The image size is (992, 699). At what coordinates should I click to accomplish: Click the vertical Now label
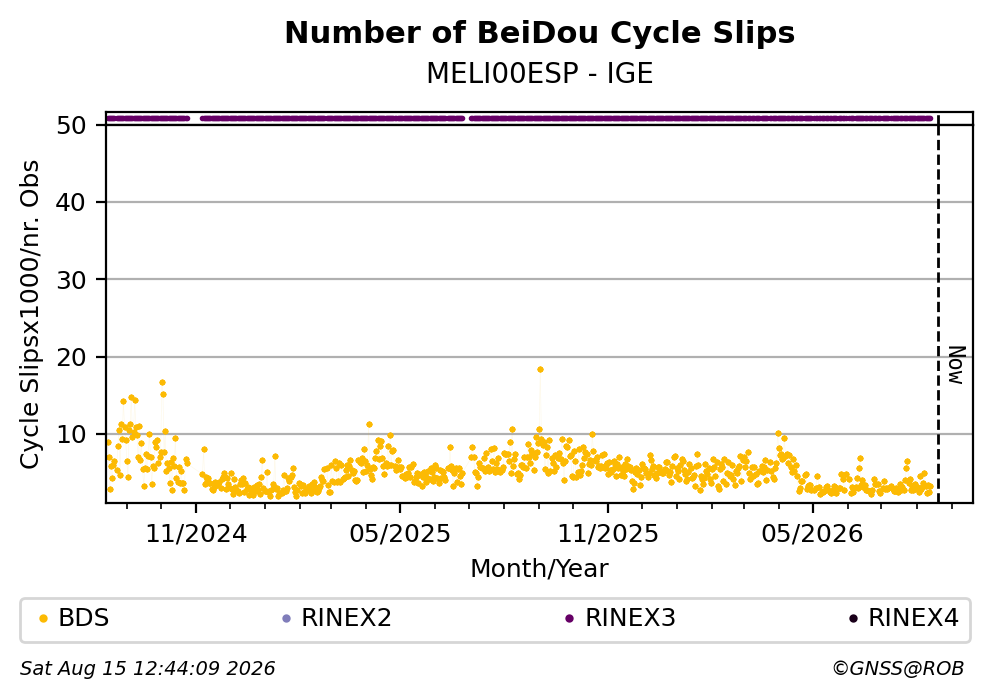957,366
